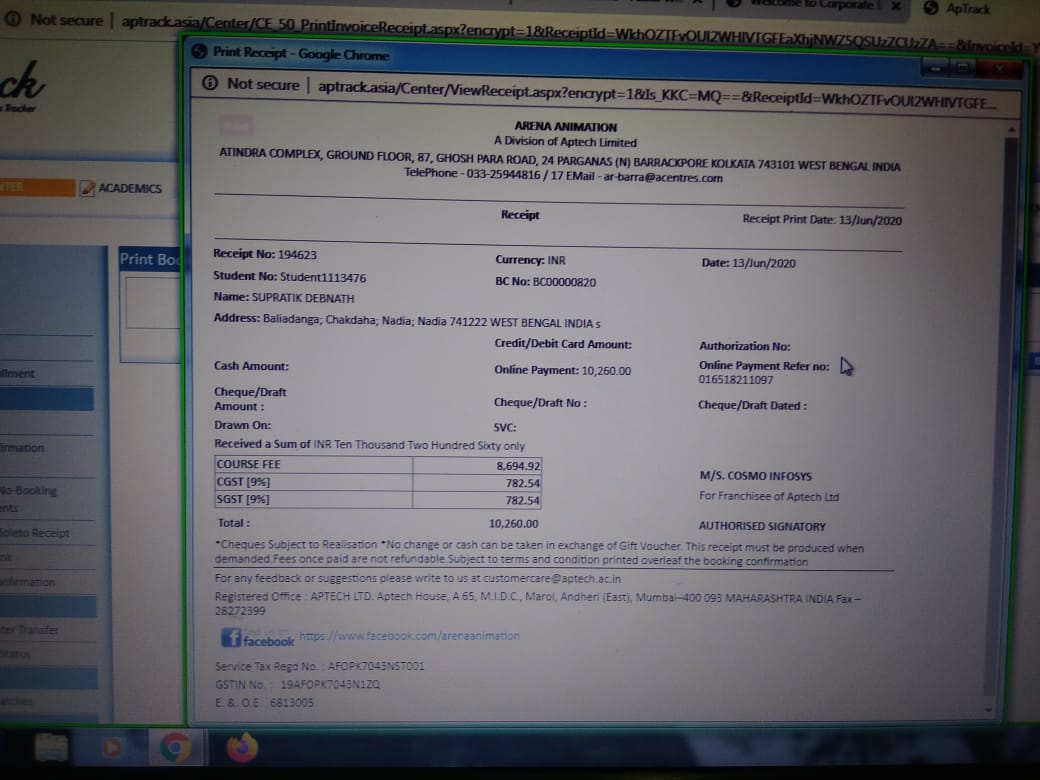Click the Total amount 10,260.00
Viewport: 1040px width, 780px height.
[513, 523]
